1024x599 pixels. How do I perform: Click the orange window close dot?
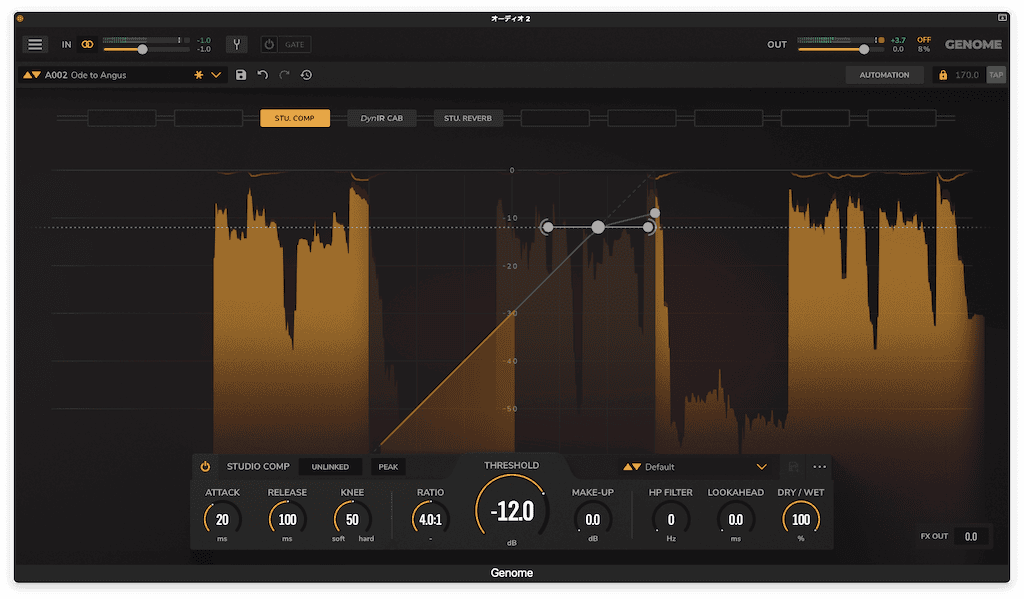pos(20,18)
